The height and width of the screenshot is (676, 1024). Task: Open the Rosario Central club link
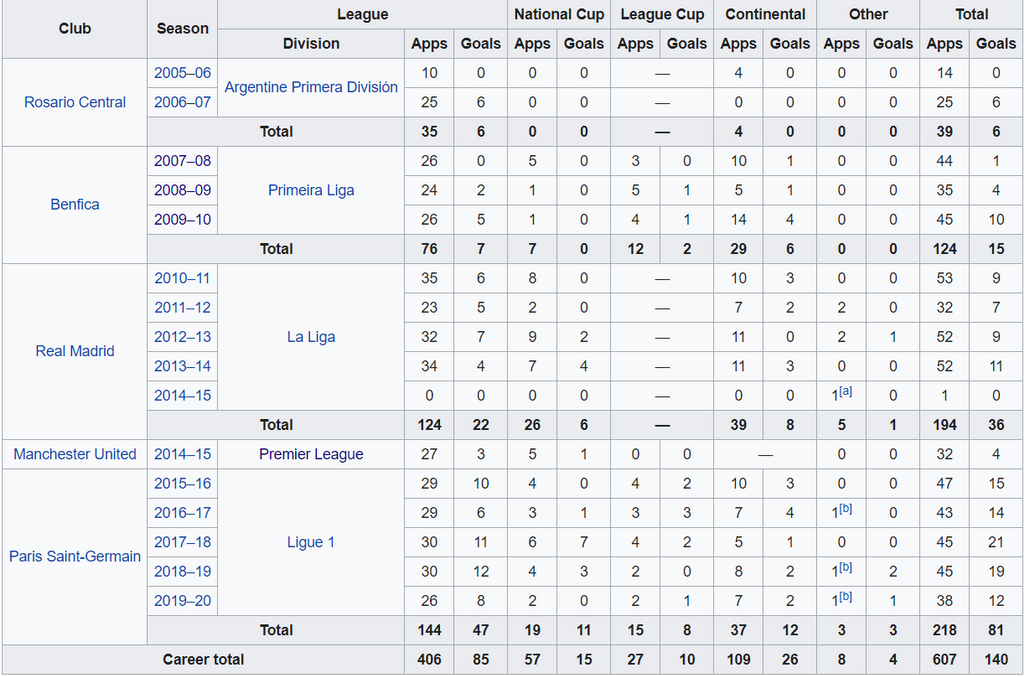(x=75, y=102)
